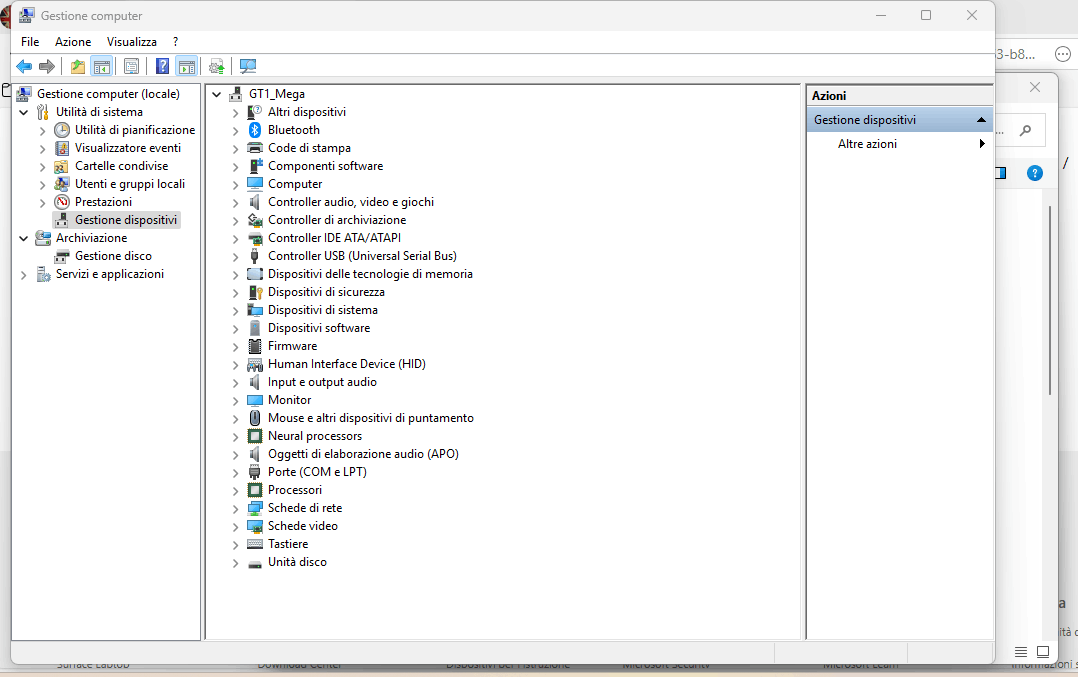The width and height of the screenshot is (1078, 677).
Task: Click search magnifier in background window
Action: pyautogui.click(x=1026, y=130)
